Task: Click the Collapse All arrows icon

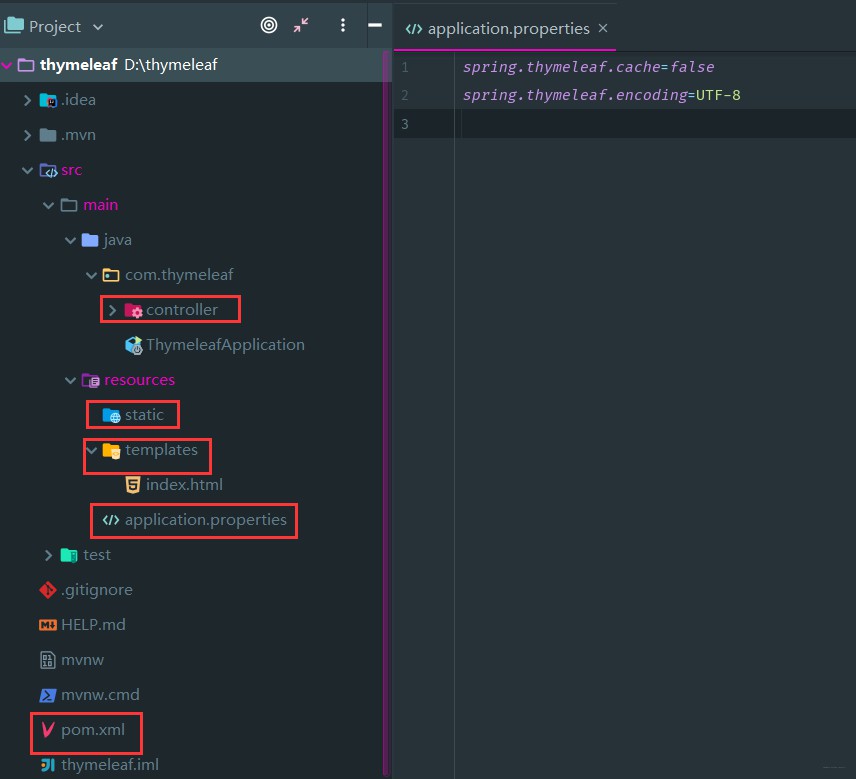Action: tap(301, 25)
